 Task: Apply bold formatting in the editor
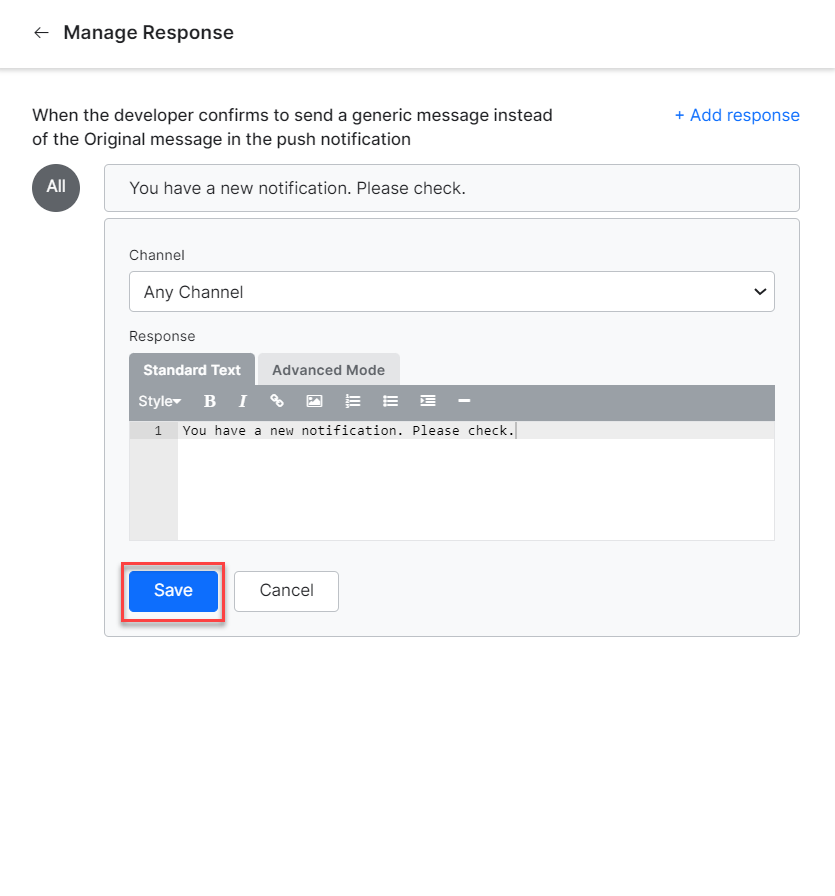(x=210, y=401)
